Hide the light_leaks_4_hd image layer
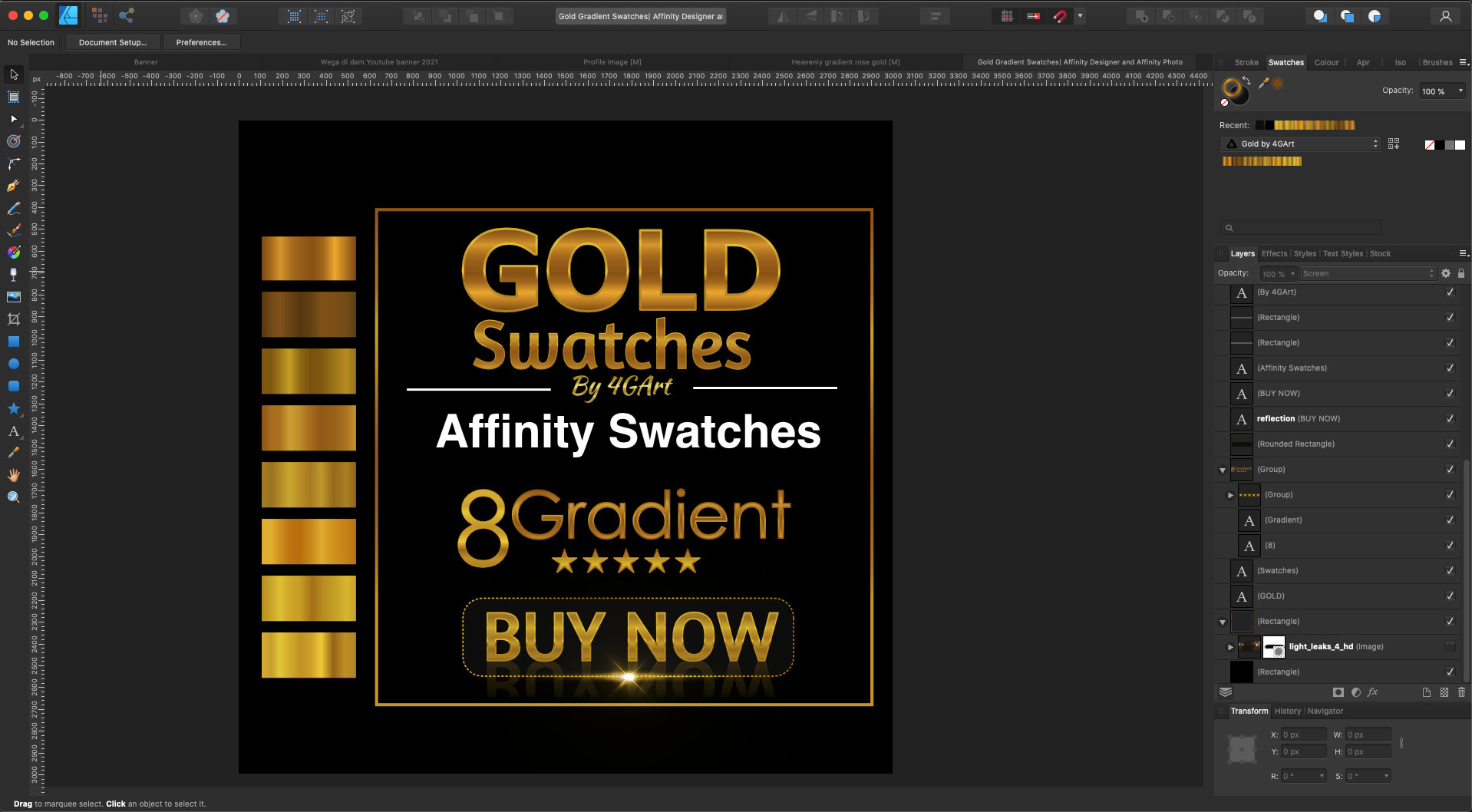 pos(1450,646)
